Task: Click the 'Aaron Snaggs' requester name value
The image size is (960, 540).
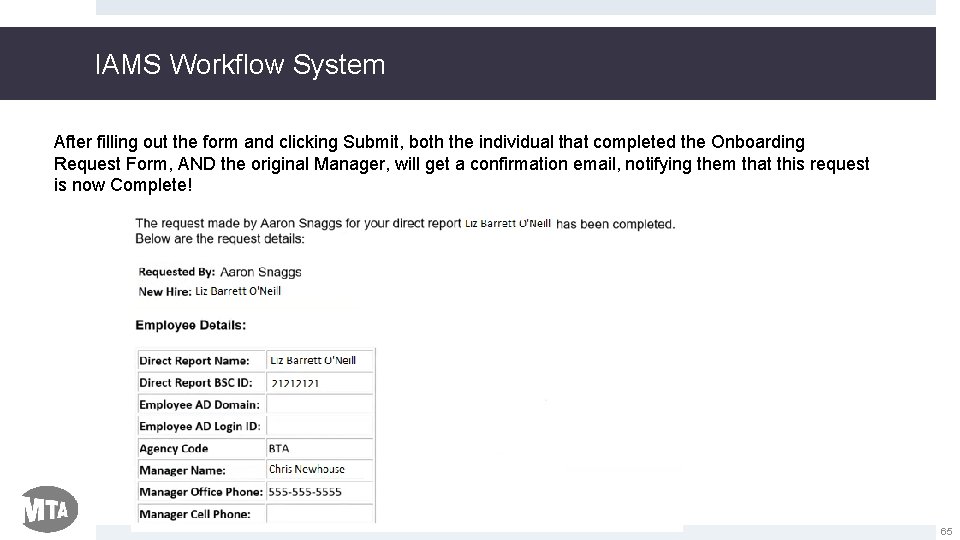Action: coord(261,272)
